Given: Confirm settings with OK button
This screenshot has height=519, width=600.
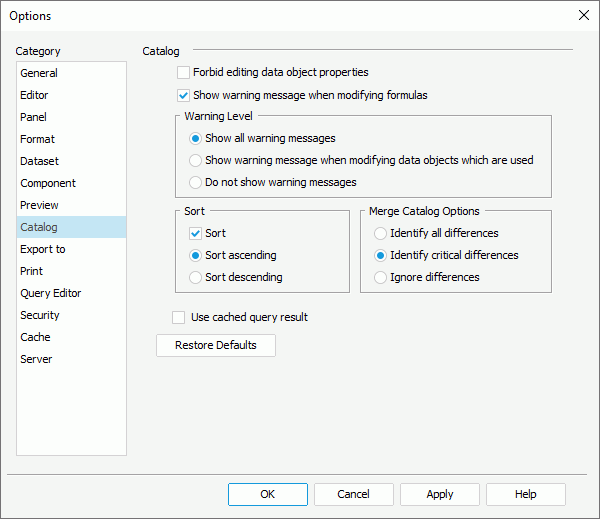Looking at the screenshot, I should coord(268,495).
